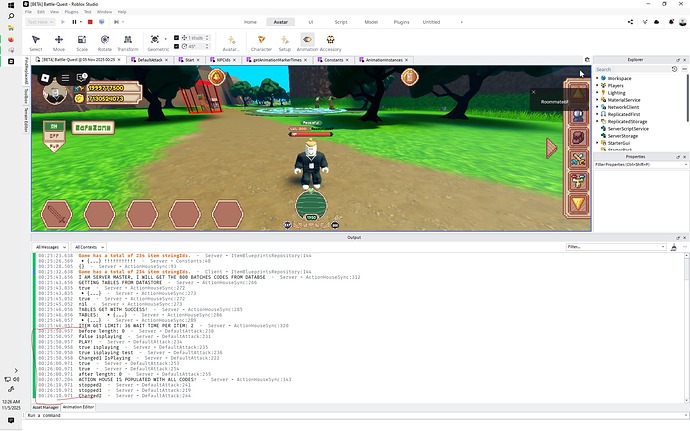Click the Character tool icon

pos(261,43)
